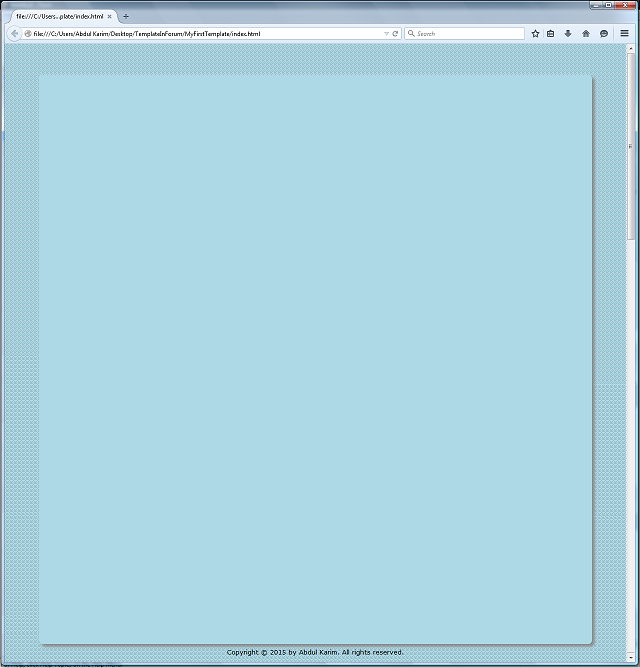Show bookmarks list icon

pyautogui.click(x=551, y=33)
